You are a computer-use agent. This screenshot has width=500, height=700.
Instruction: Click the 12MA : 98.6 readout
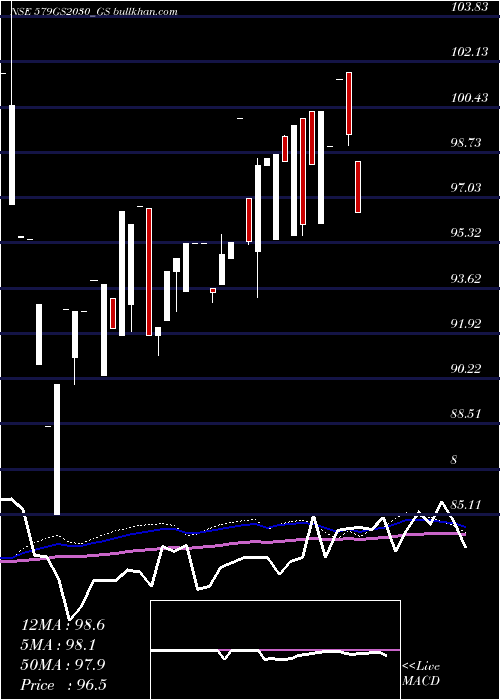coord(62,625)
